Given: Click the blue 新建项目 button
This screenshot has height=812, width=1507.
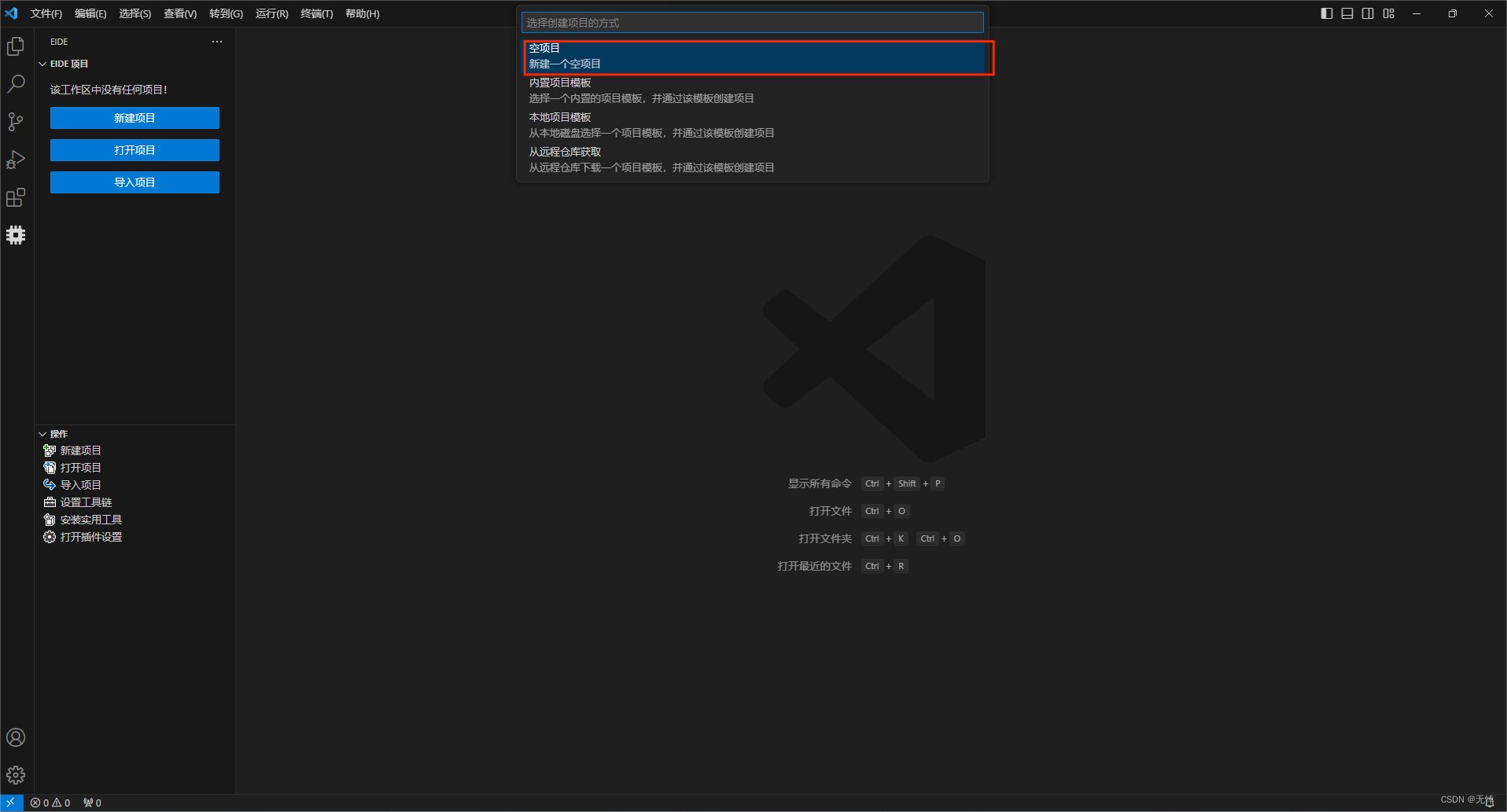Looking at the screenshot, I should (134, 118).
